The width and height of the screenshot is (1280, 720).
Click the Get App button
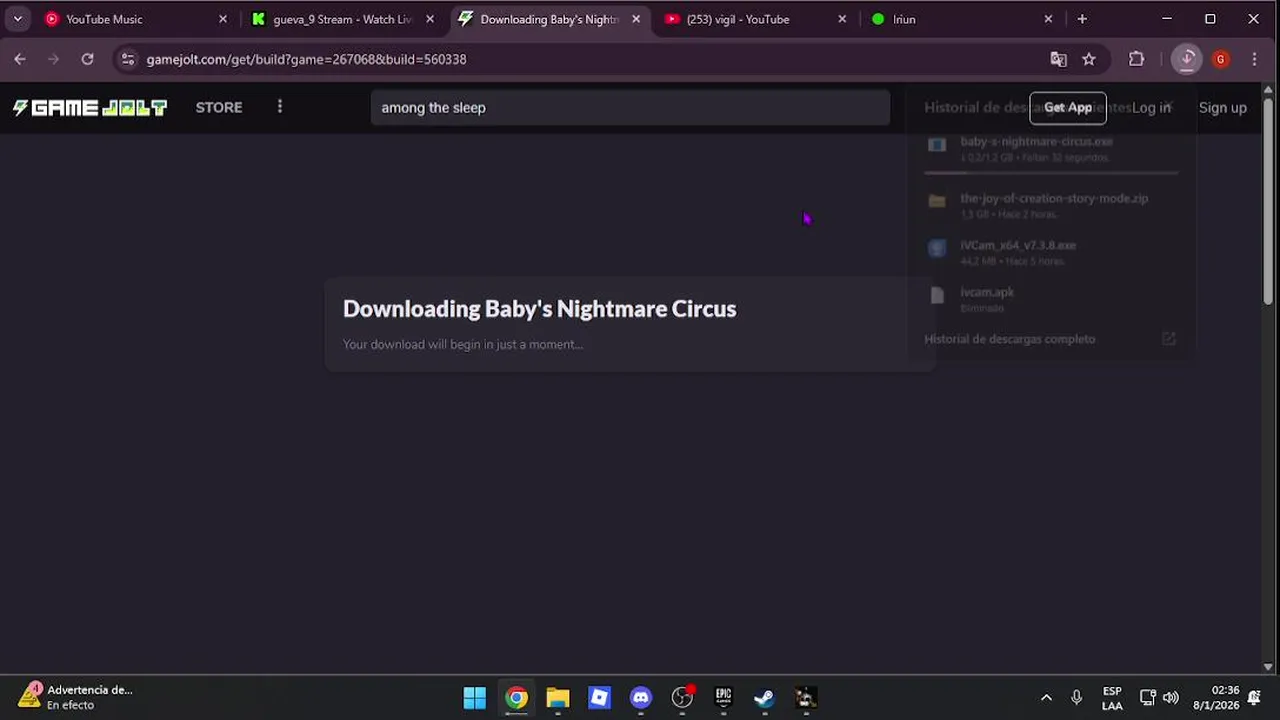click(x=1068, y=107)
